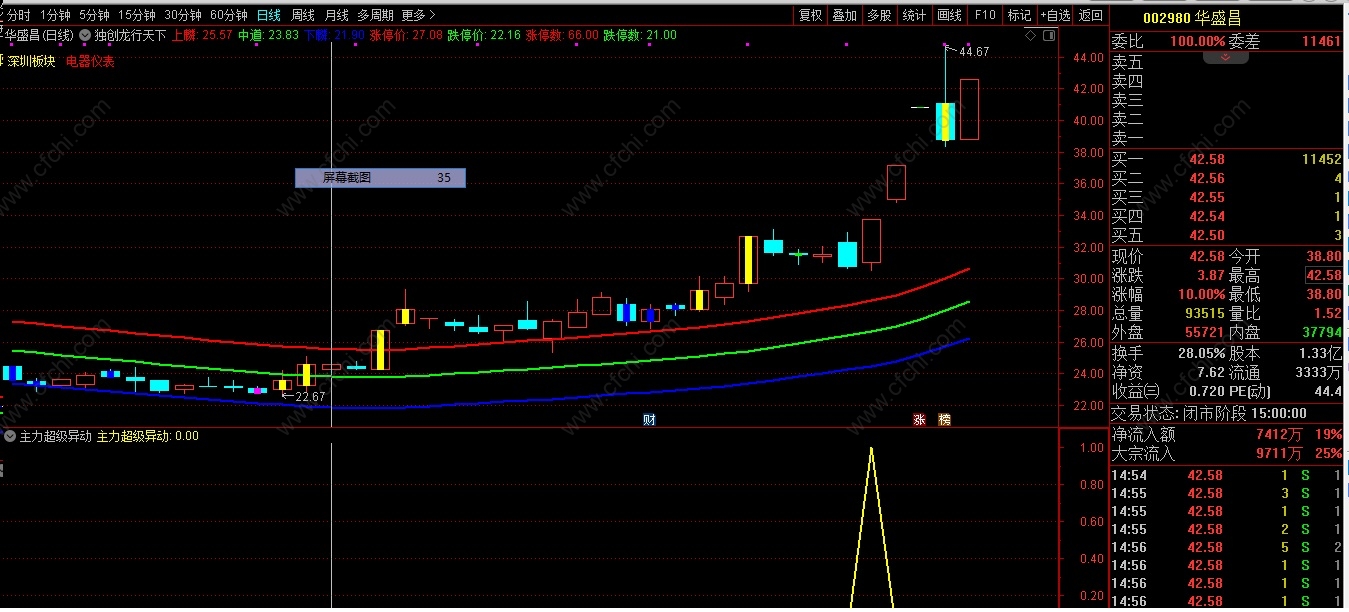The image size is (1349, 612).
Task: Click the 买一 price 42.58
Action: coord(1206,159)
